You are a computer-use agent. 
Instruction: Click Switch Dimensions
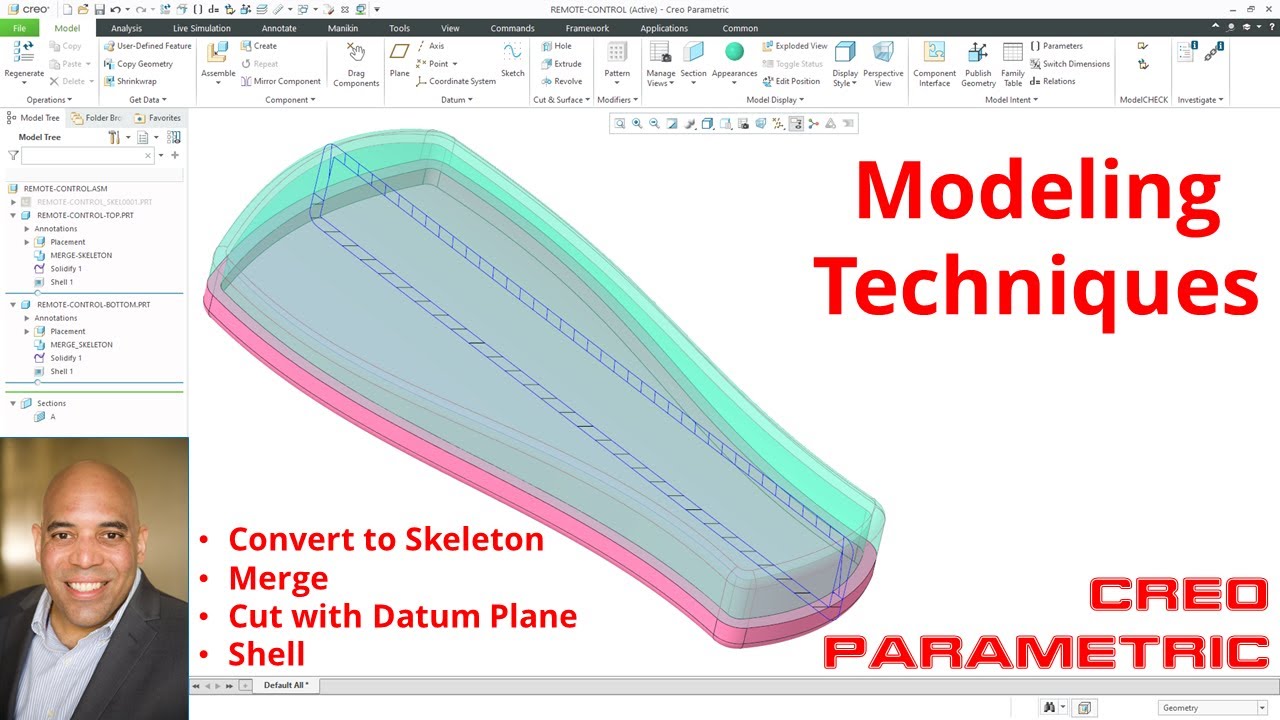pos(1069,64)
